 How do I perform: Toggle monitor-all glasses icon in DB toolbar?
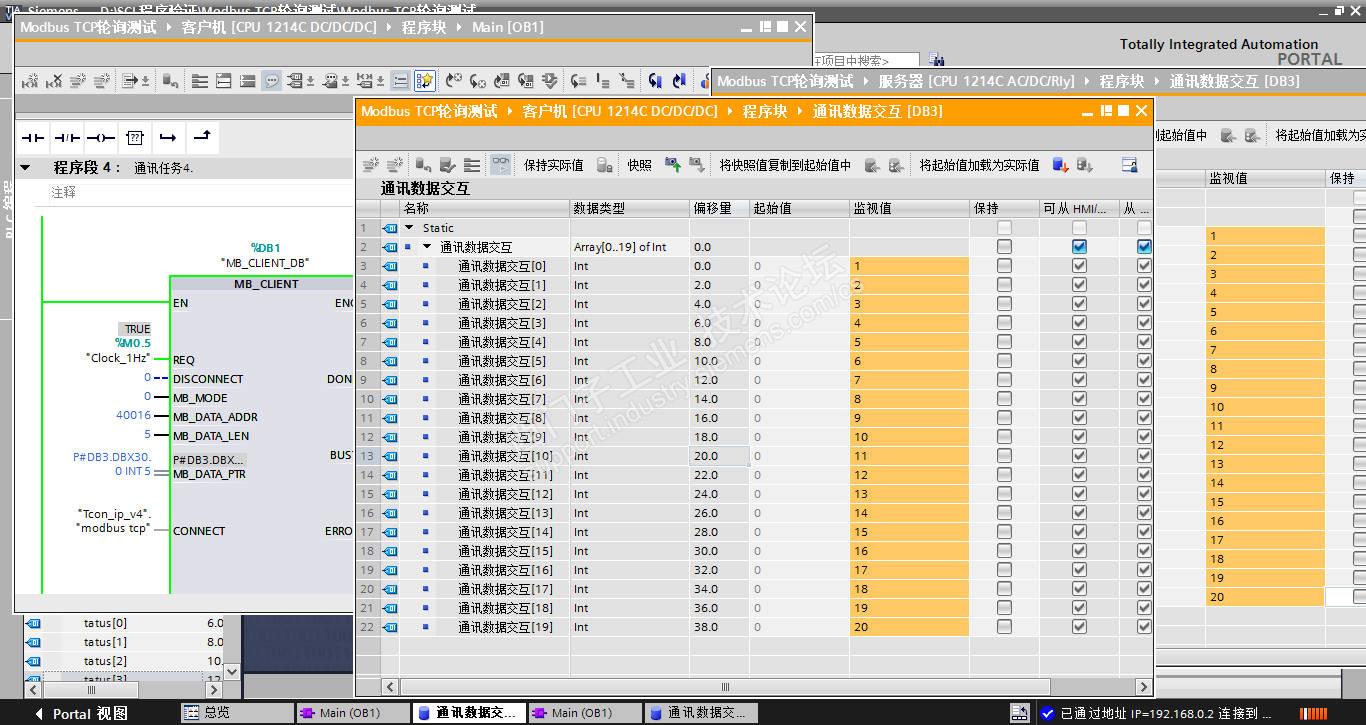coord(501,165)
